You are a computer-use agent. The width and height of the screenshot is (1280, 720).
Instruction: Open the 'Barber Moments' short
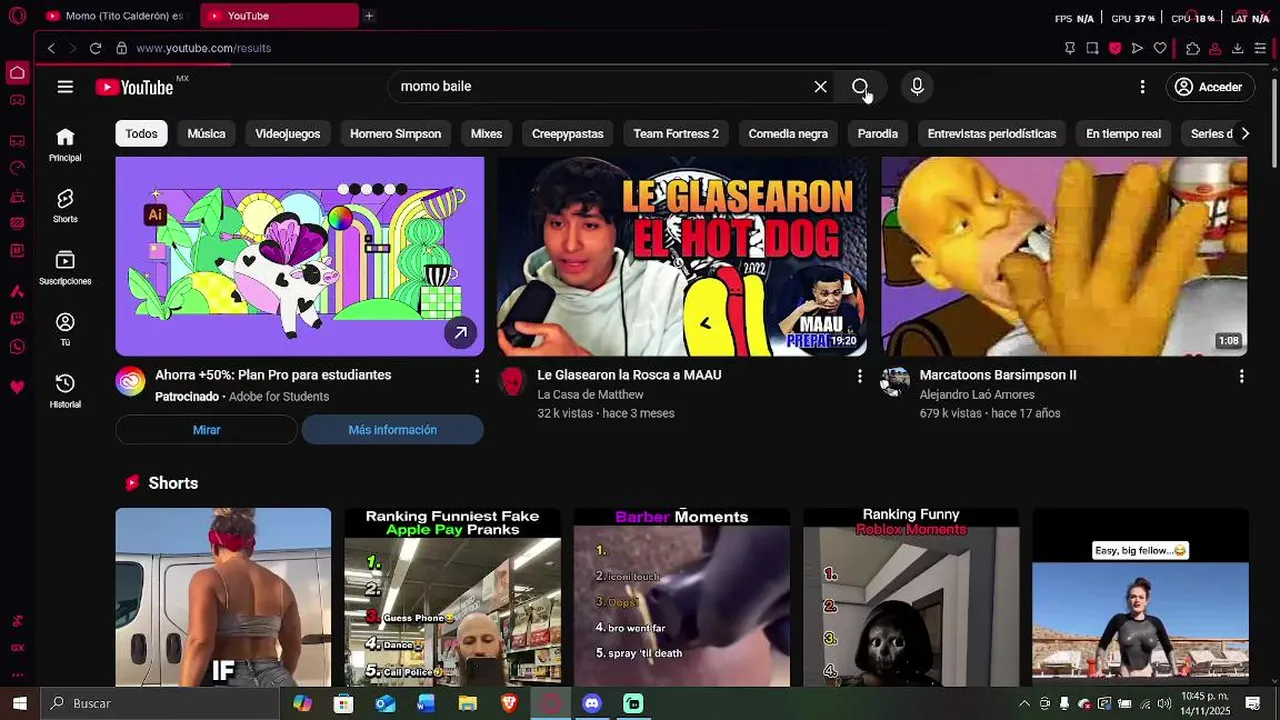coord(681,597)
